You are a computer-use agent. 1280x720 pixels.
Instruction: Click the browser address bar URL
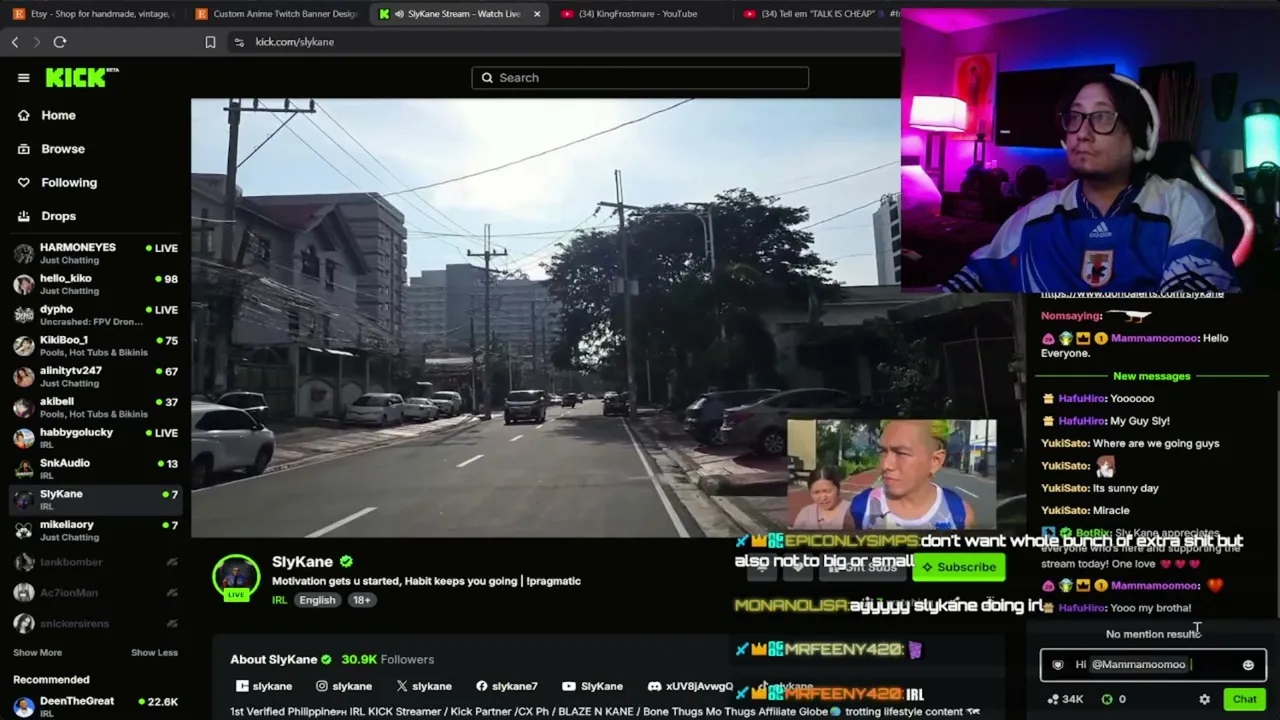tap(294, 42)
